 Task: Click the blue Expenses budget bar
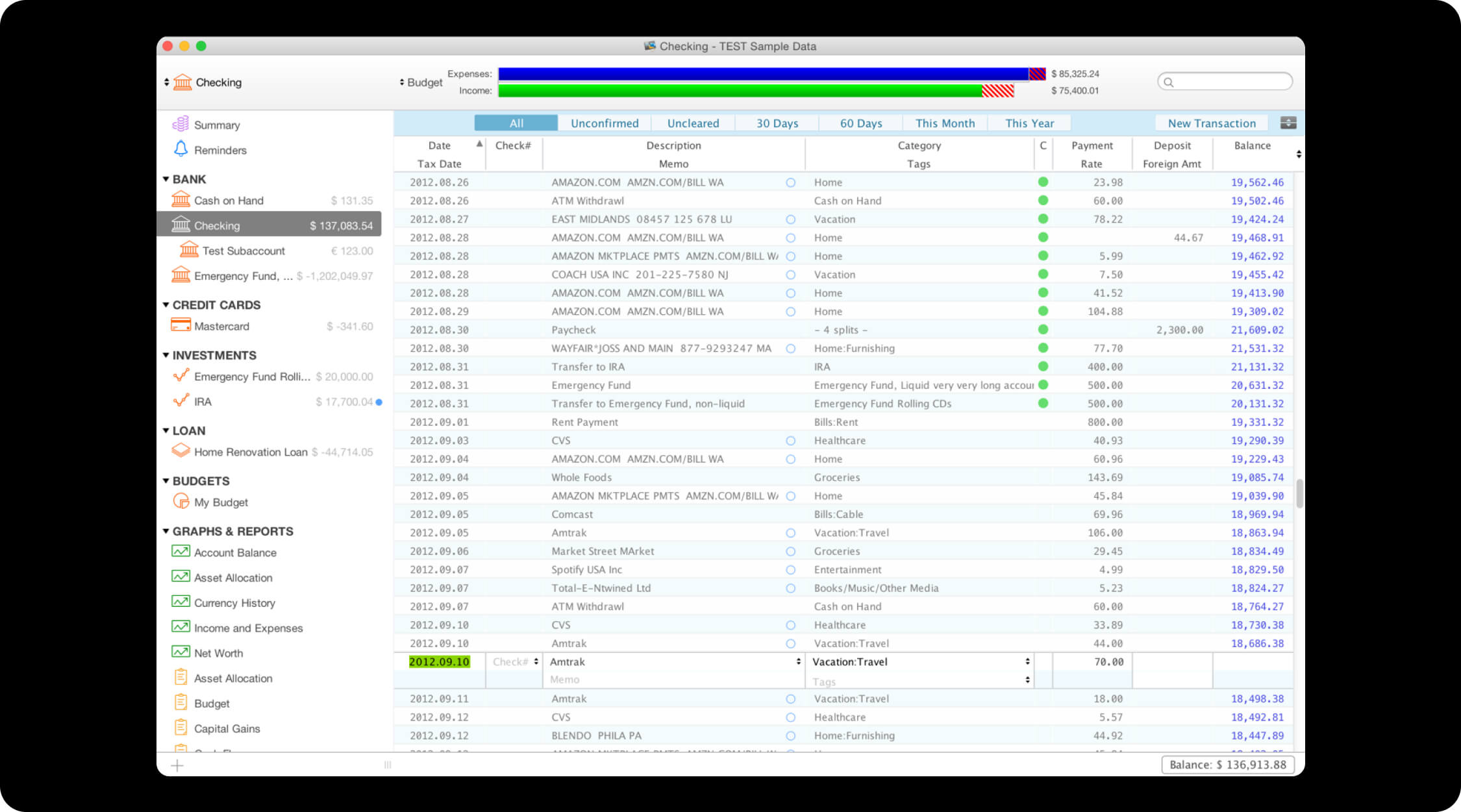point(763,74)
